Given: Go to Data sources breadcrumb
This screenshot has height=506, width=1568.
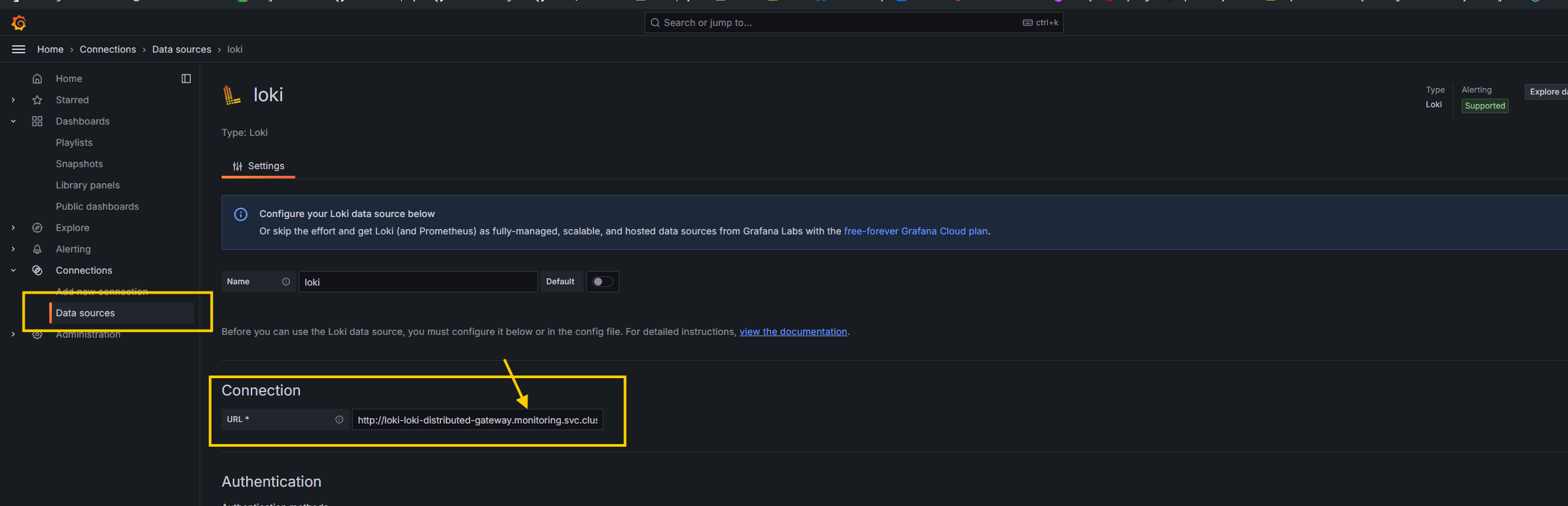Looking at the screenshot, I should 182,49.
